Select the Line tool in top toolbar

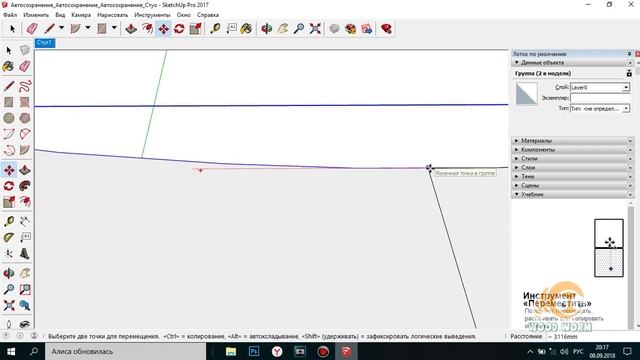(x=50, y=29)
